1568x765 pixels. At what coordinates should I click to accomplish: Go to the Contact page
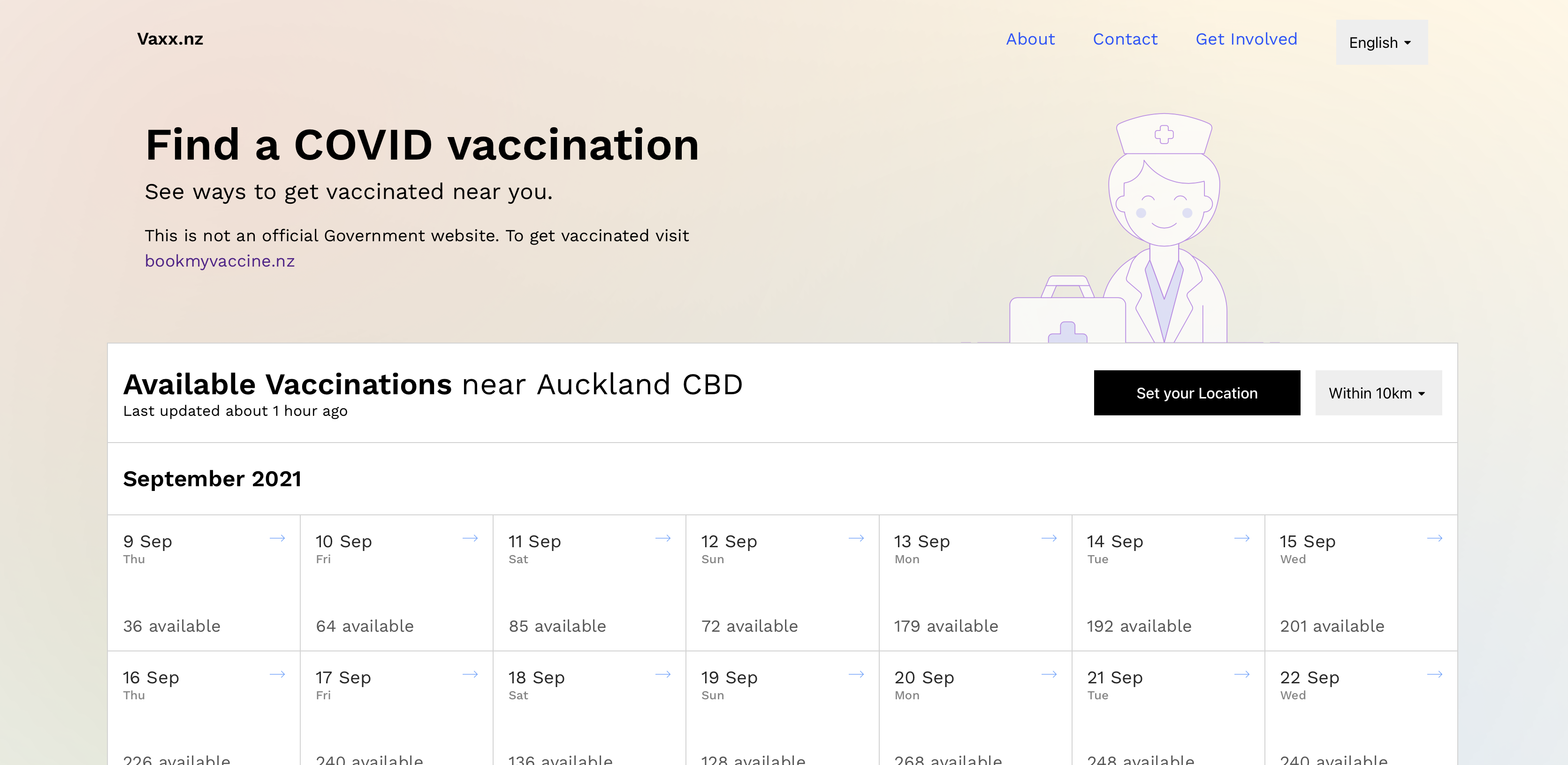point(1125,39)
